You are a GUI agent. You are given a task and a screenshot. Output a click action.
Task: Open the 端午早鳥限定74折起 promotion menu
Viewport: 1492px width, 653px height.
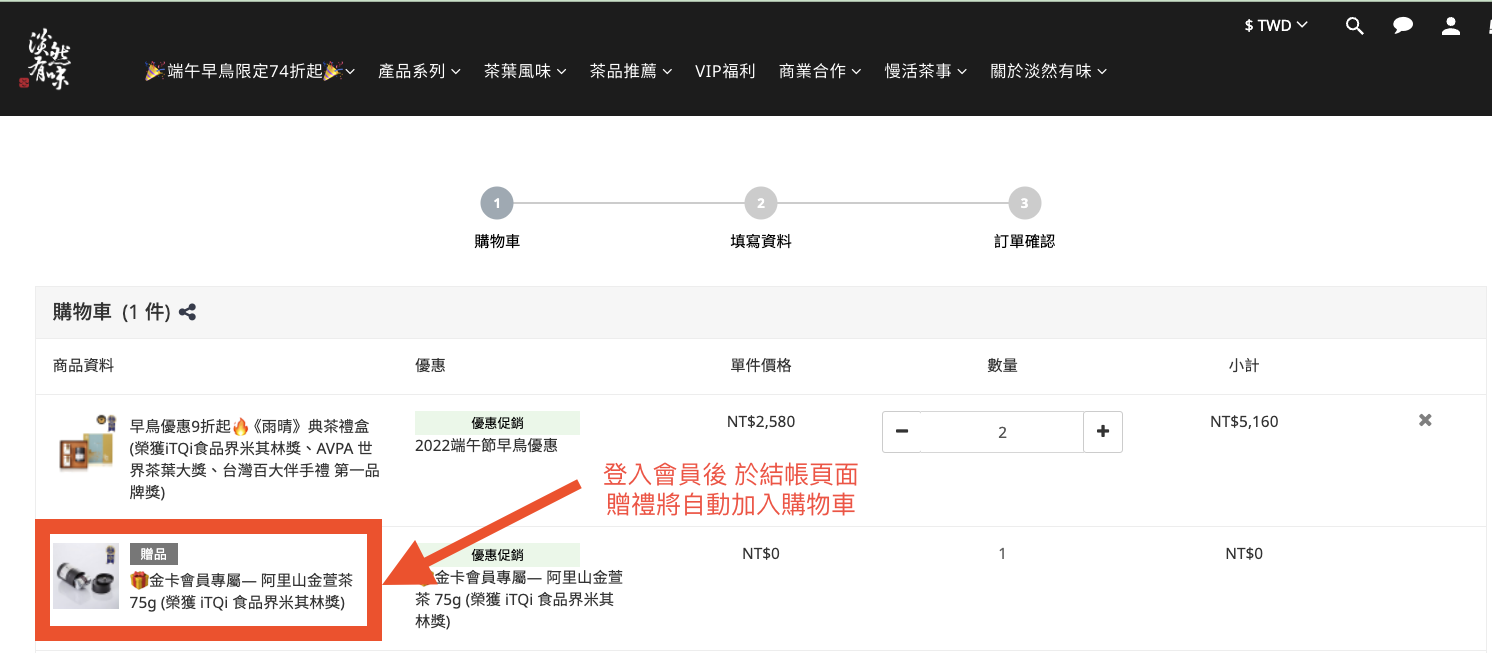(250, 71)
